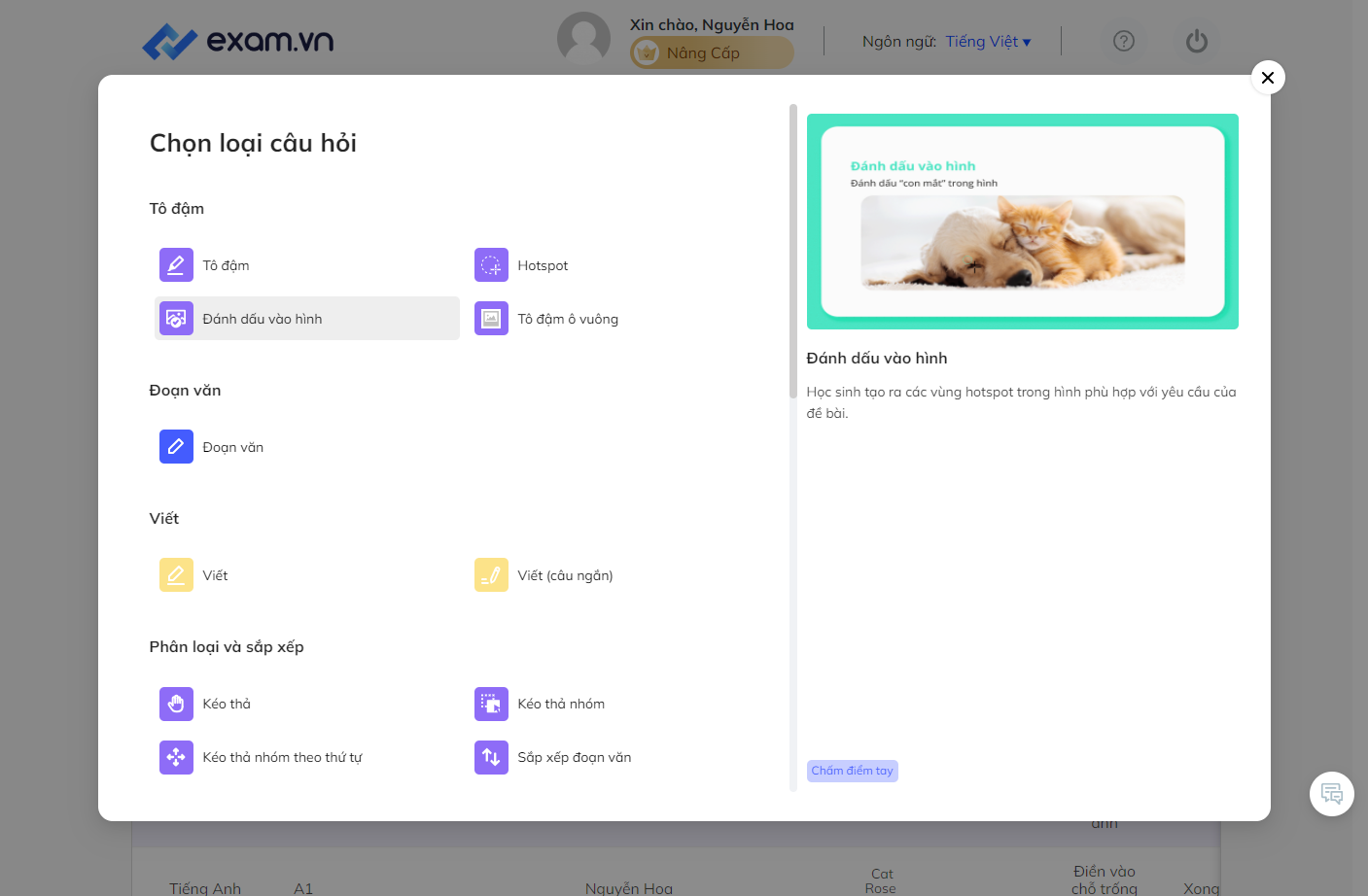Choose the Tô đậm ô vuông label
The image size is (1368, 896).
point(568,319)
